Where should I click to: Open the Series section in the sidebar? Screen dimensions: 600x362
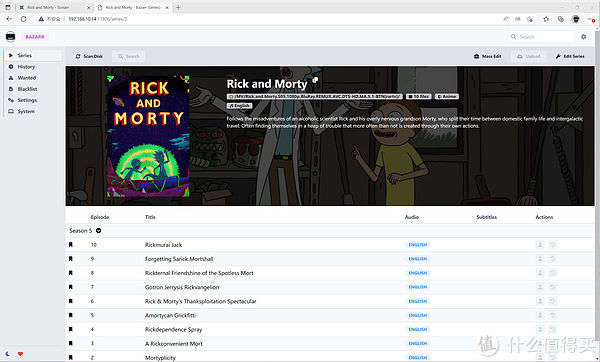tap(33, 55)
